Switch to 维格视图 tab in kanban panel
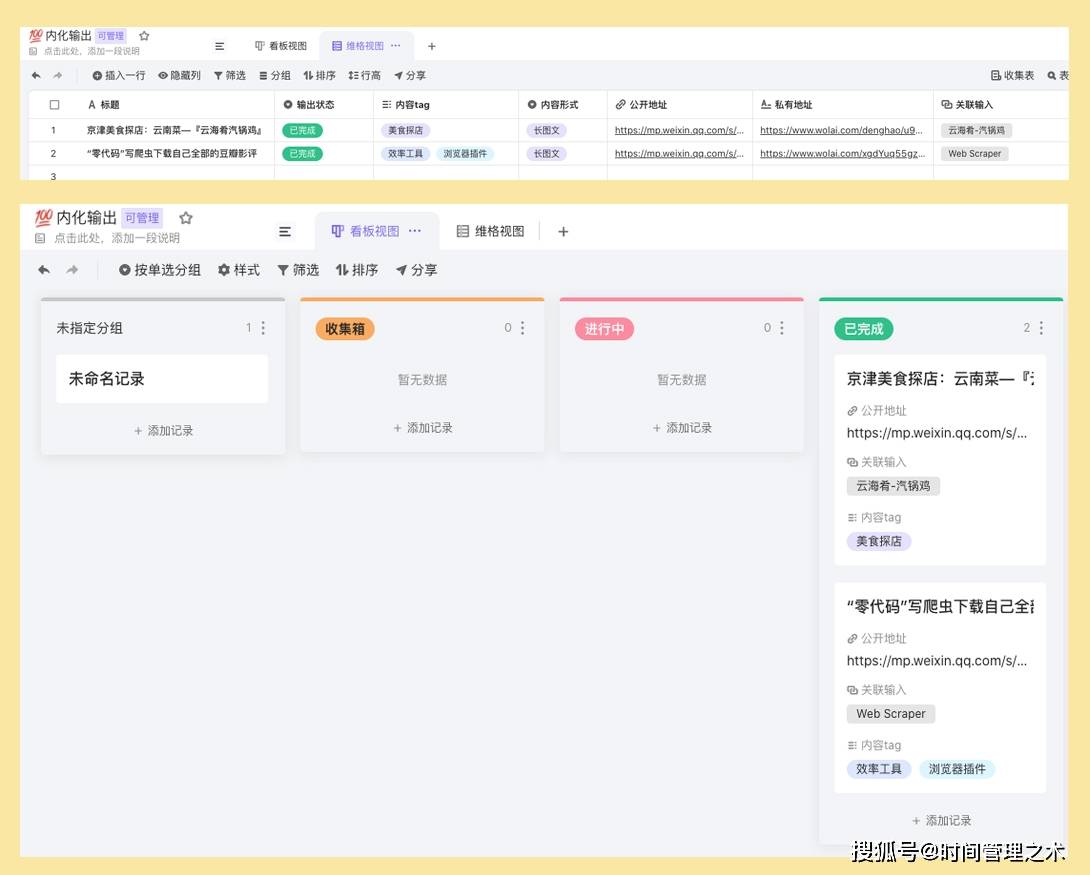 coord(491,231)
